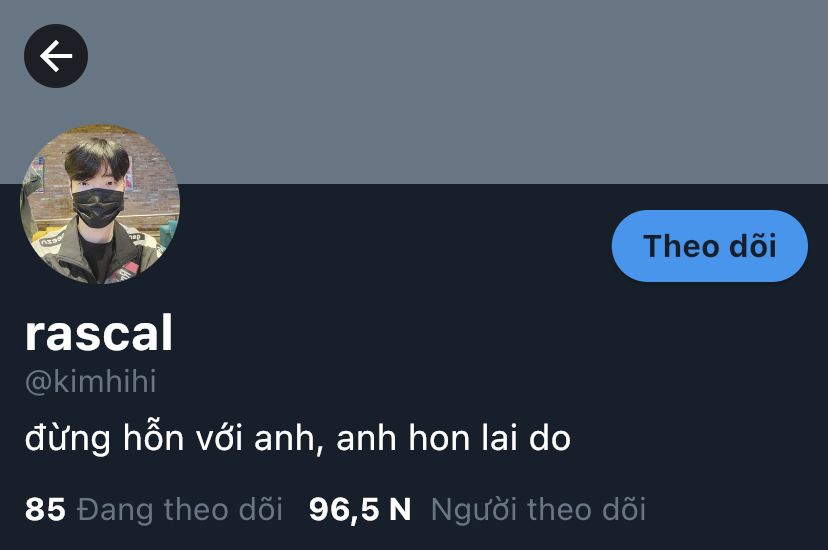Click the display name rascal

tap(99, 333)
